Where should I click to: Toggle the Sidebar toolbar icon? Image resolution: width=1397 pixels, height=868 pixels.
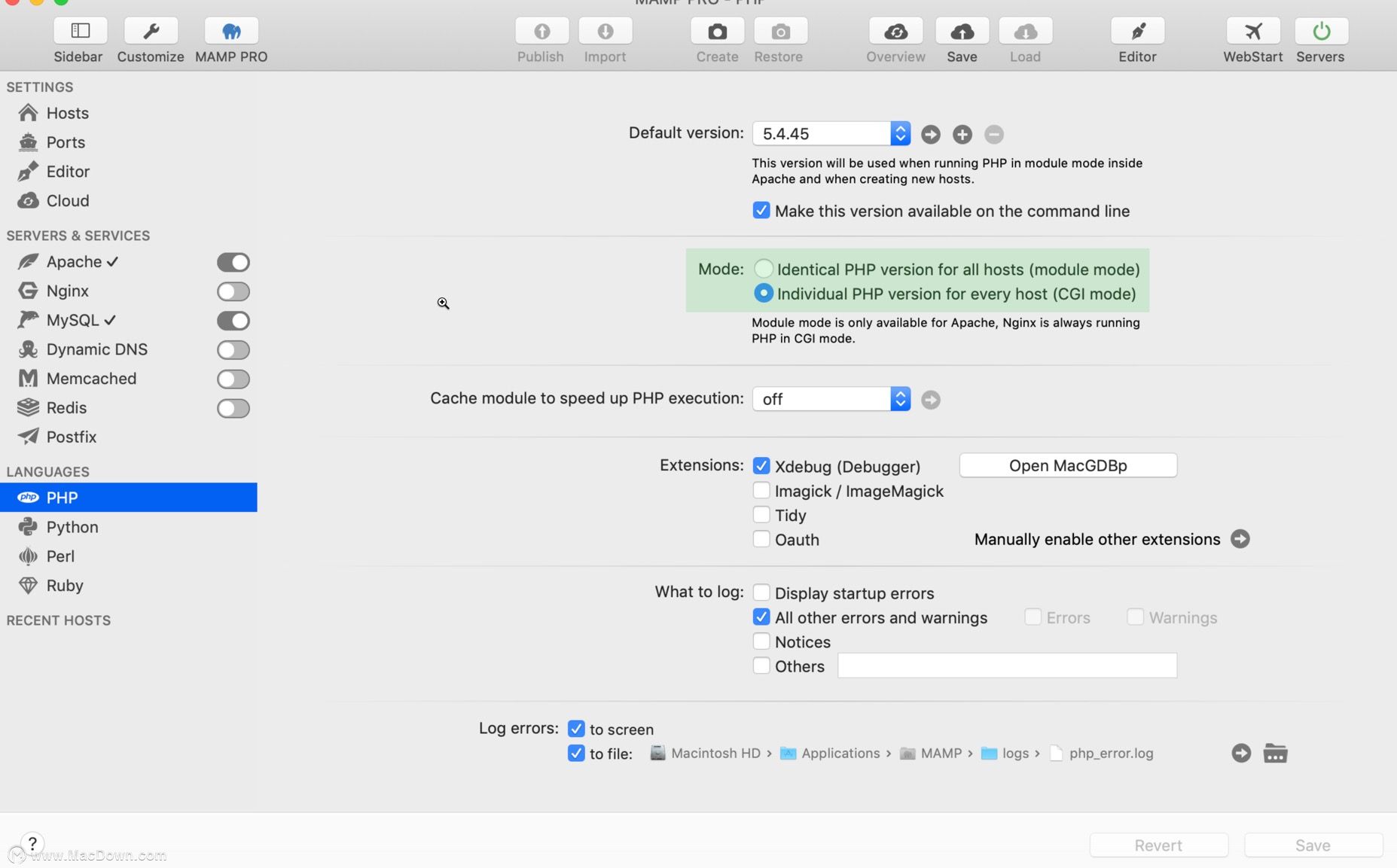[x=80, y=31]
